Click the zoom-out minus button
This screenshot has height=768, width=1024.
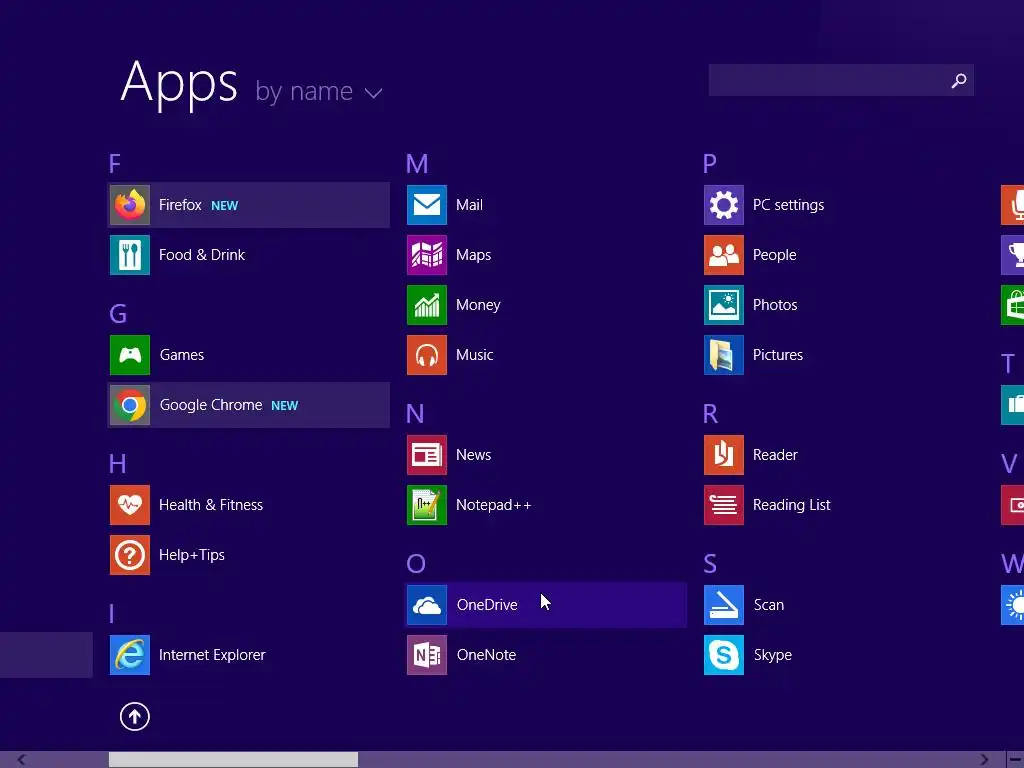[1015, 760]
